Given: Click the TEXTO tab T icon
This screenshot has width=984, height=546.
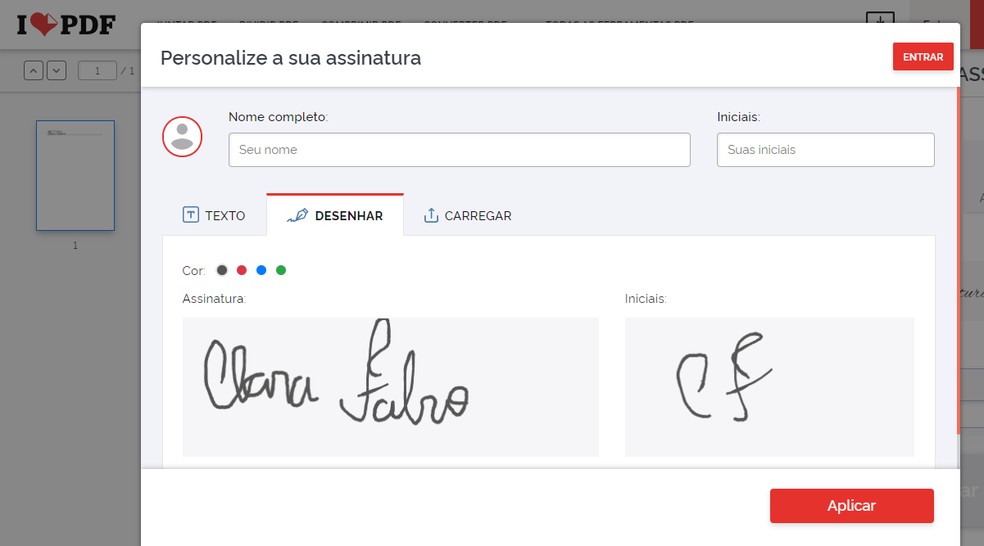Looking at the screenshot, I should (191, 215).
